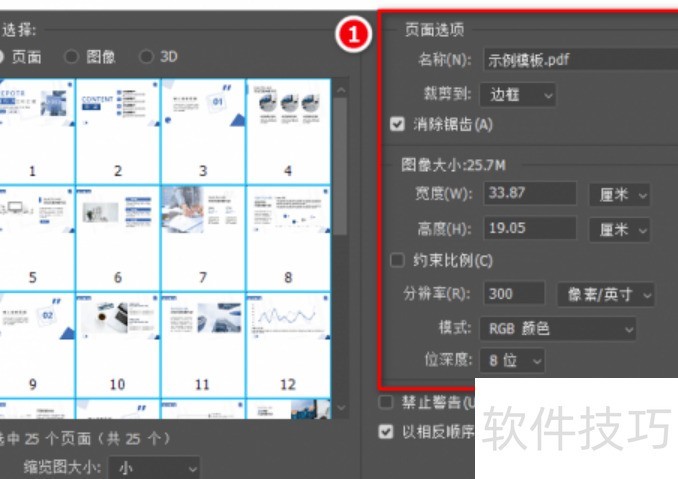Select page thumbnail 6
Screen dimensions: 678x479
pyautogui.click(x=118, y=238)
